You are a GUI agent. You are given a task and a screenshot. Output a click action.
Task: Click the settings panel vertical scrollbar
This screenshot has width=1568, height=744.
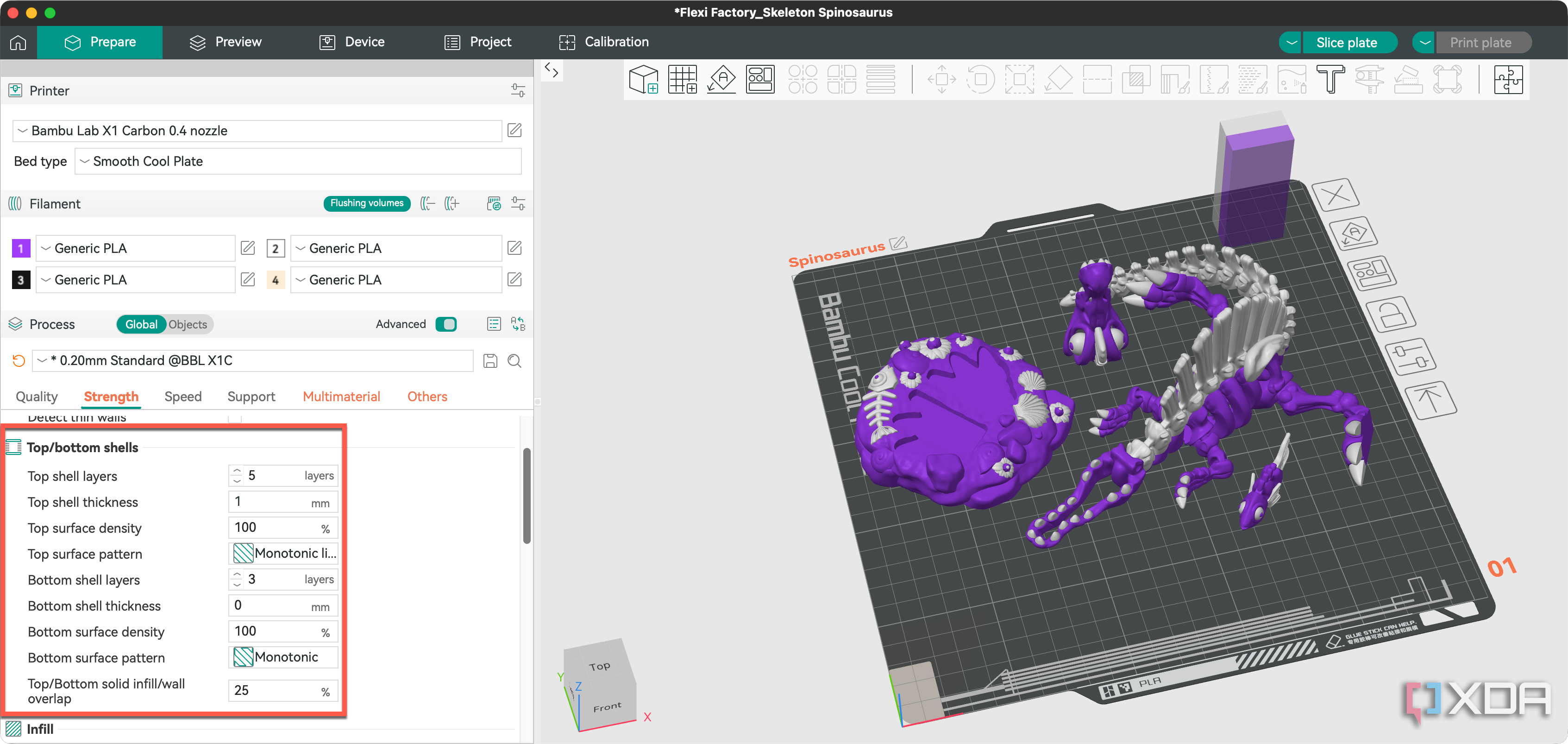pos(527,496)
